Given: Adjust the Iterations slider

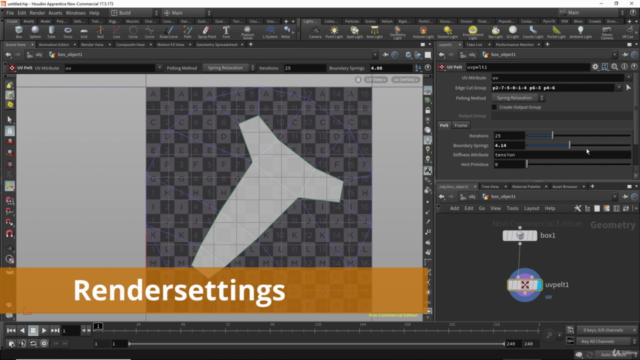Looking at the screenshot, I should coord(579,136).
